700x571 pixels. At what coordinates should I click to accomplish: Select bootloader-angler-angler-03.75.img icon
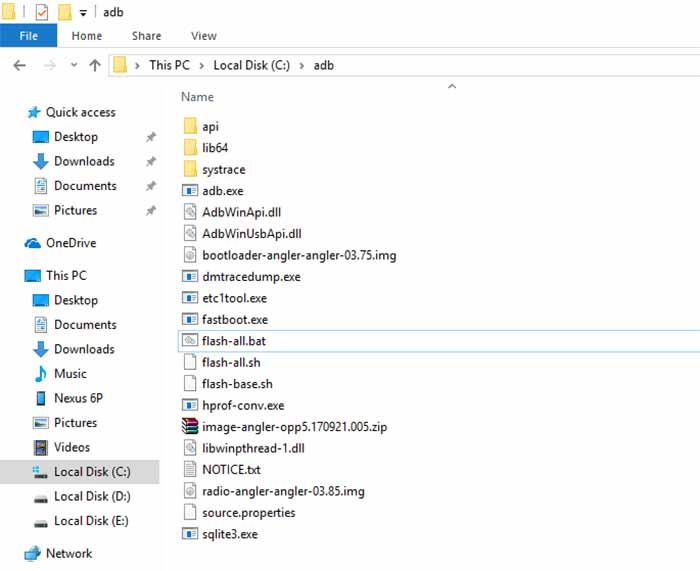point(190,254)
